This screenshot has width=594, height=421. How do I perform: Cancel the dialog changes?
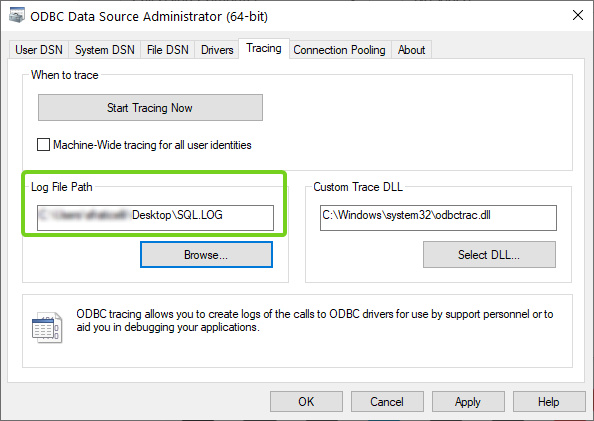point(387,401)
